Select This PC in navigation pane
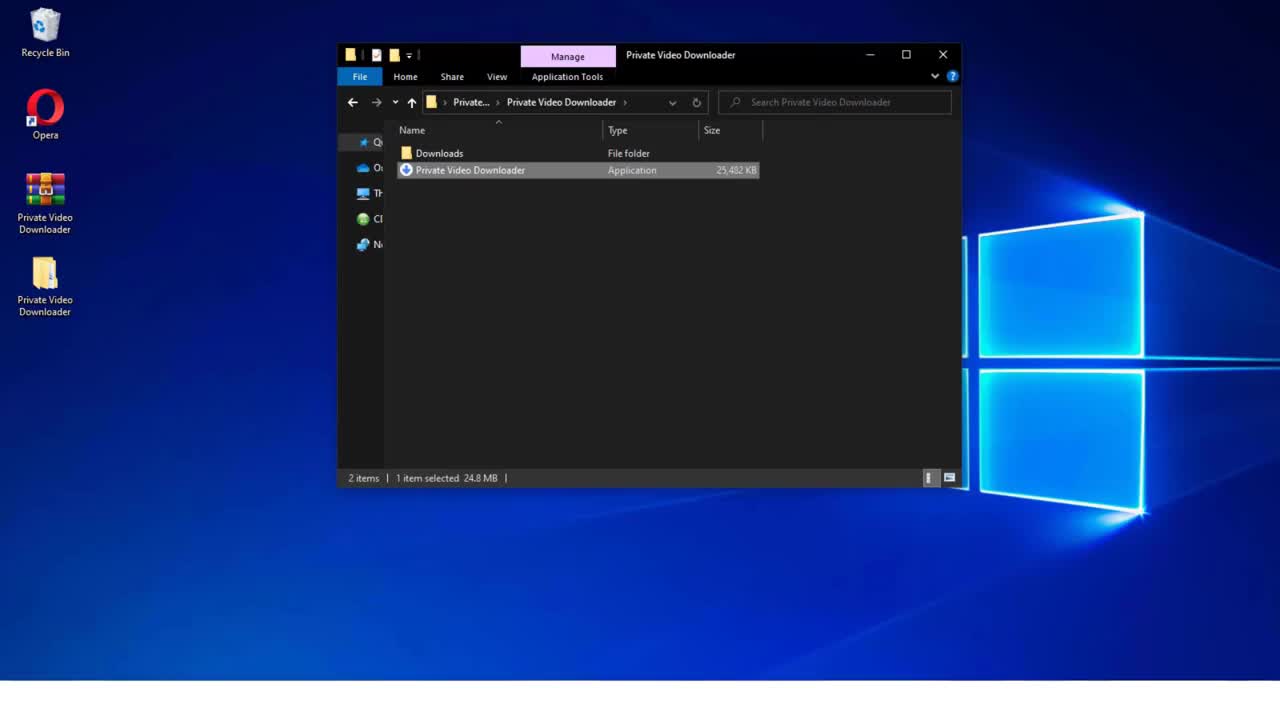The height and width of the screenshot is (720, 1280). click(370, 193)
